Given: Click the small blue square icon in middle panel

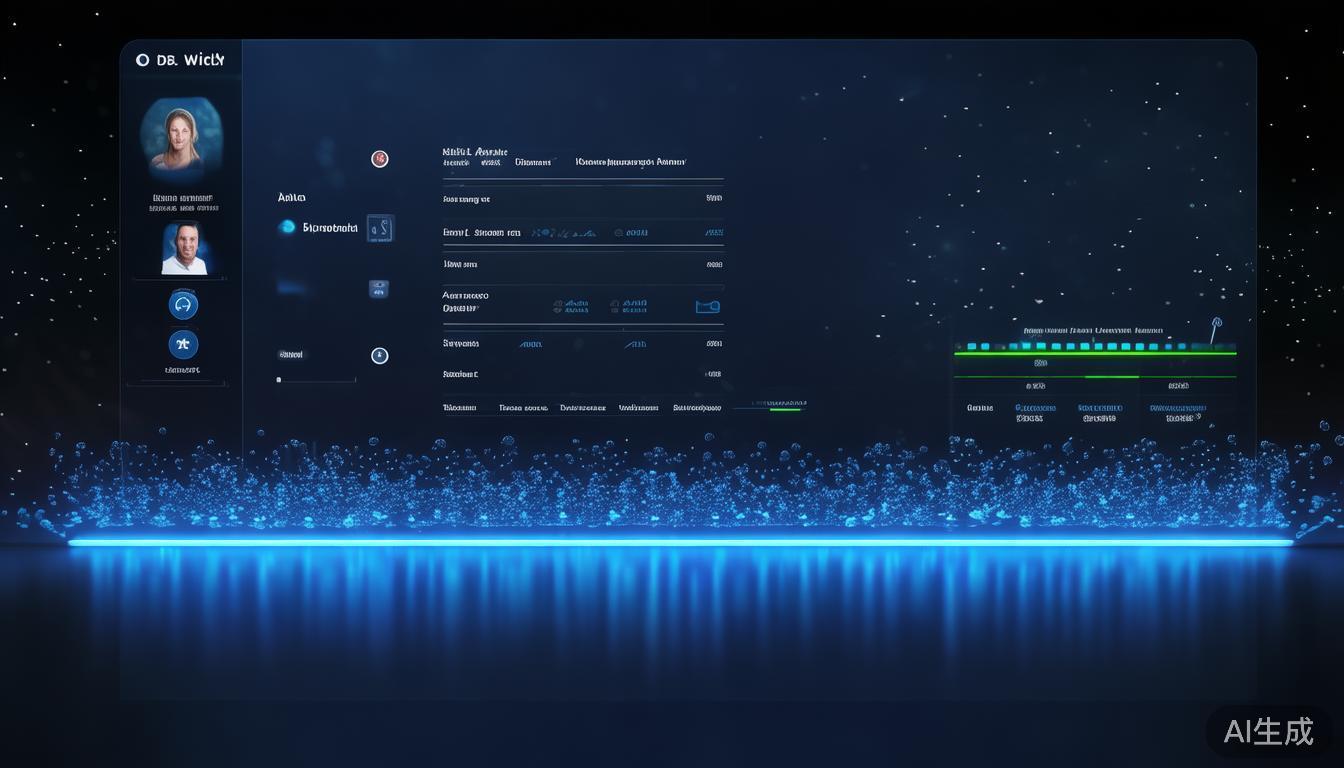Looking at the screenshot, I should coord(379,289).
